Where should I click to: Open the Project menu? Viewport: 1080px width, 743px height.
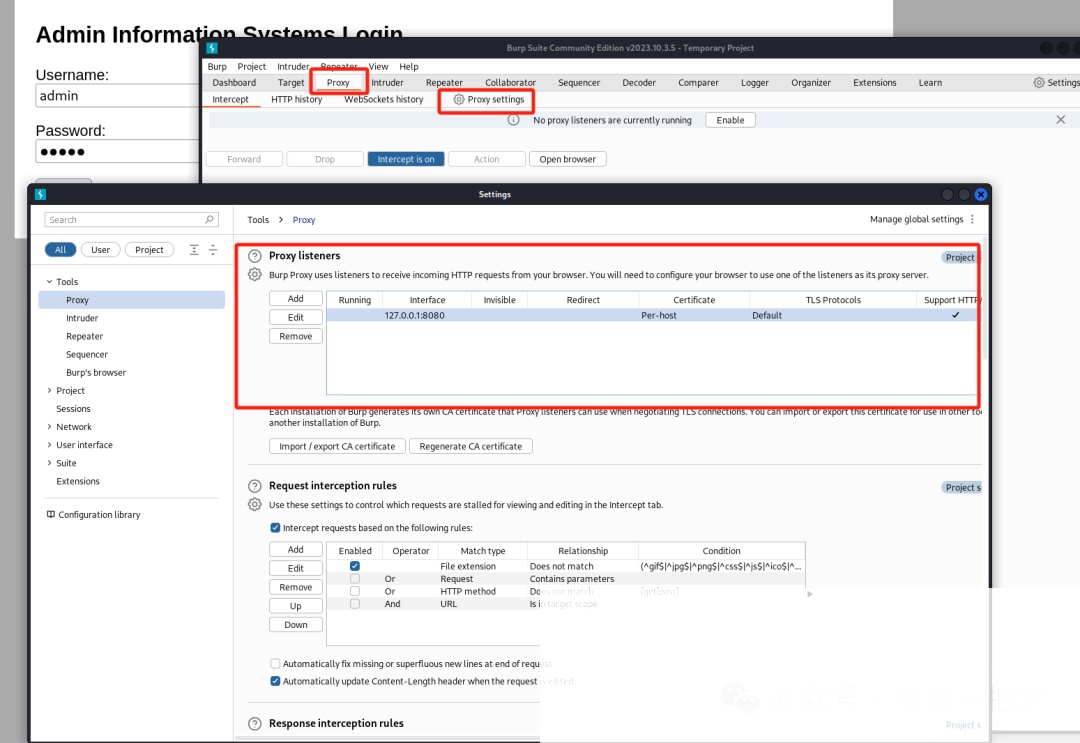pyautogui.click(x=251, y=67)
